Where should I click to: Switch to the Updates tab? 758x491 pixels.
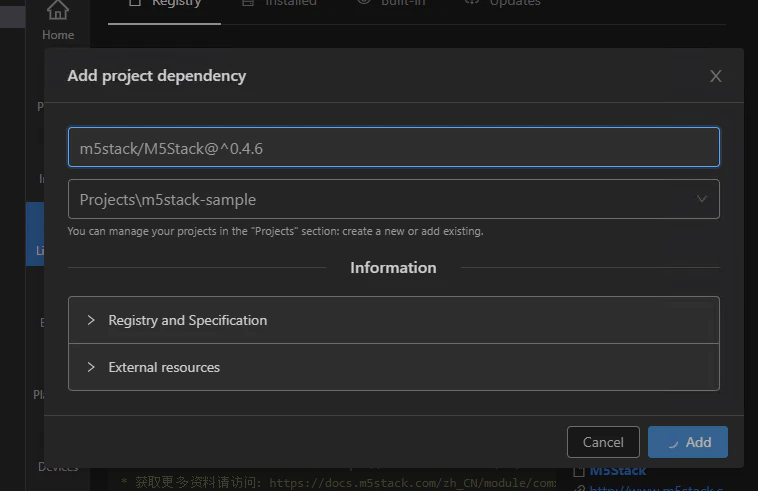[502, 4]
